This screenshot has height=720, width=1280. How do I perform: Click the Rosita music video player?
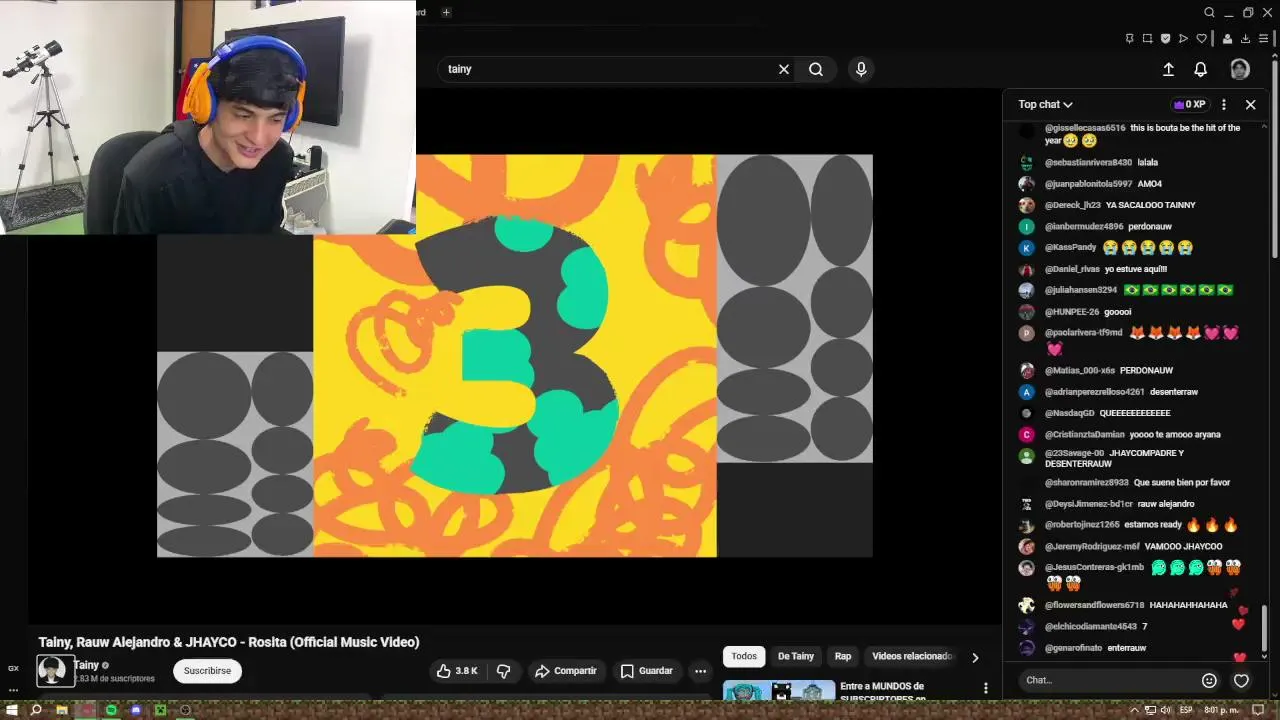click(x=515, y=356)
